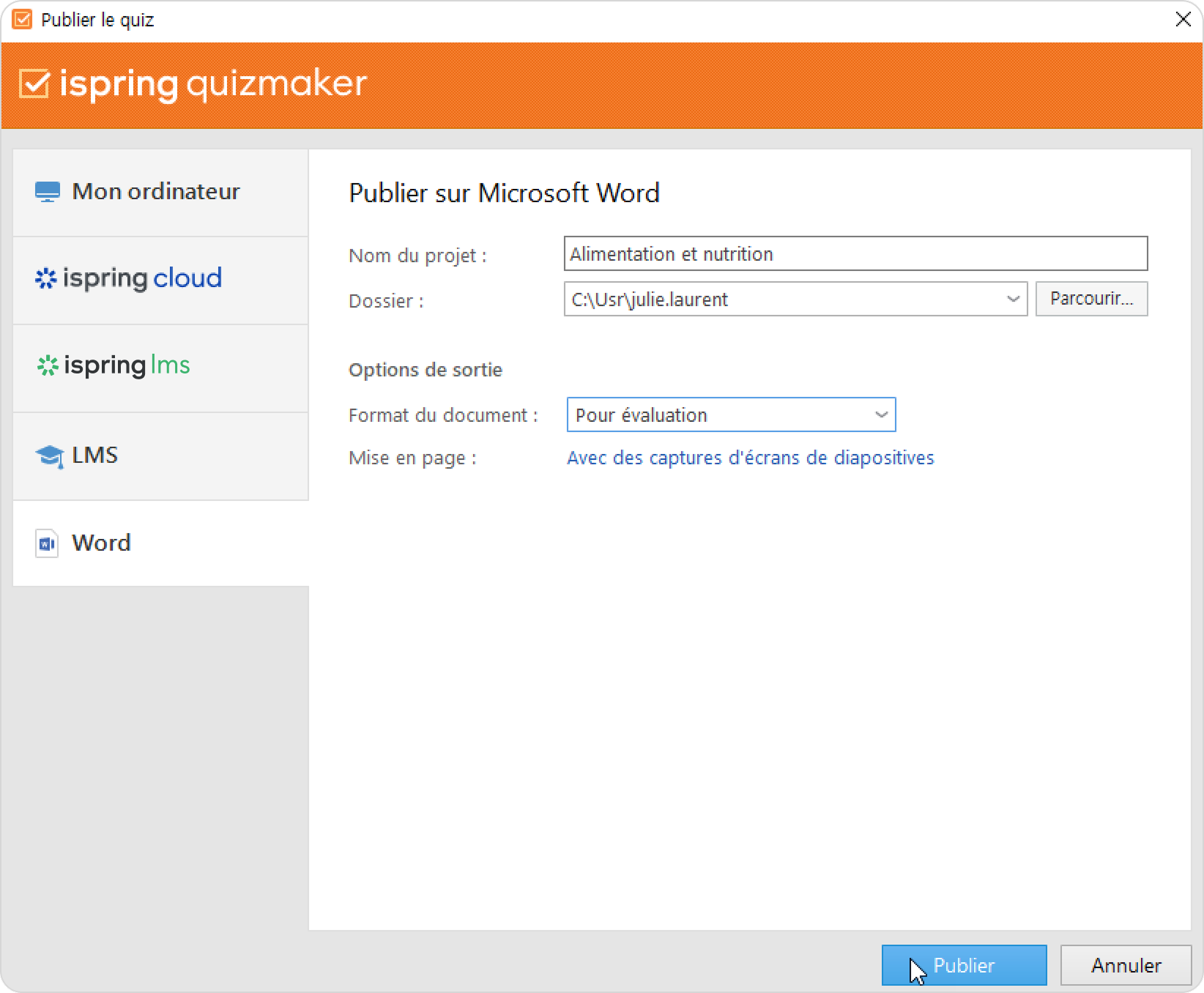Open the ispring cloud publishing tab text

tap(142, 278)
